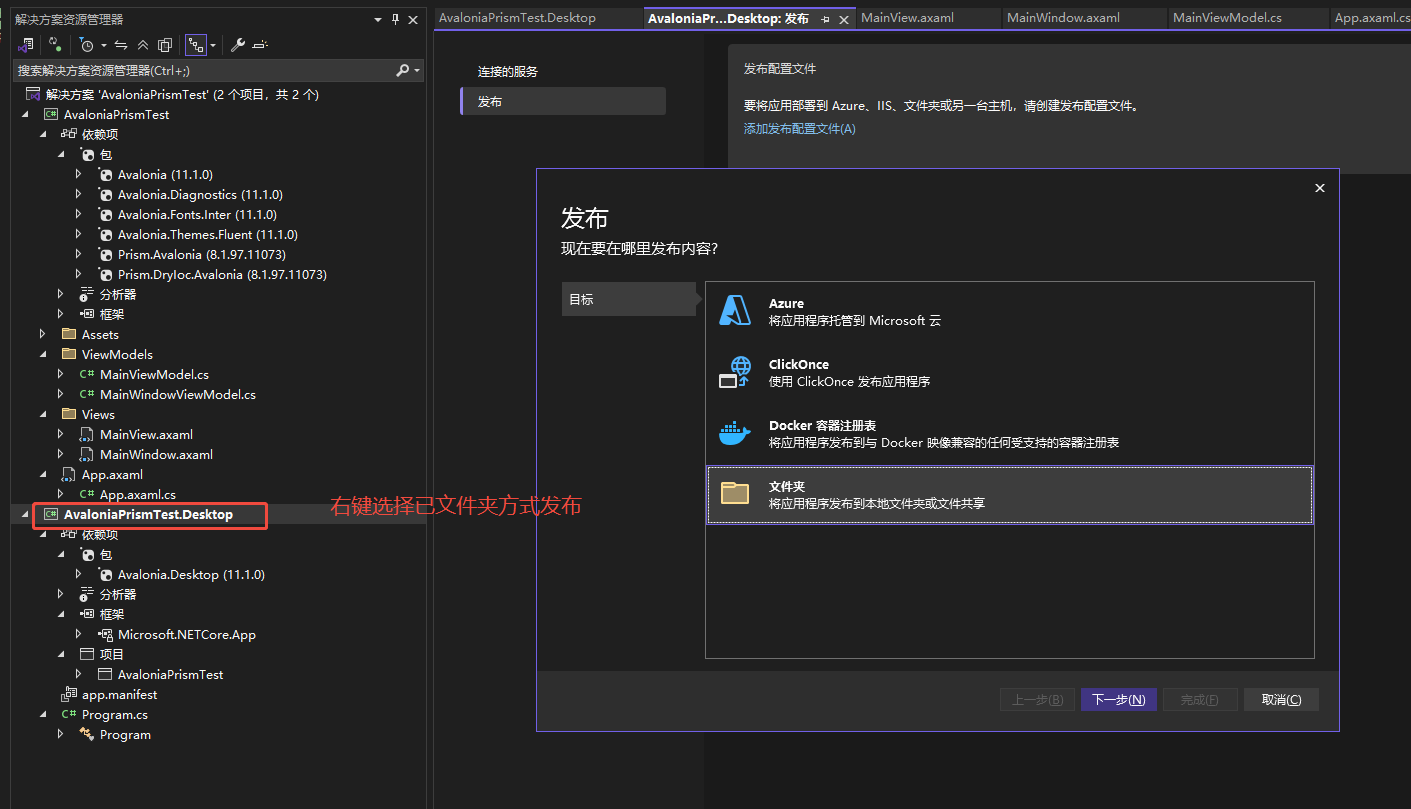Select the Azure publish target
The image size is (1411, 809).
point(1010,312)
